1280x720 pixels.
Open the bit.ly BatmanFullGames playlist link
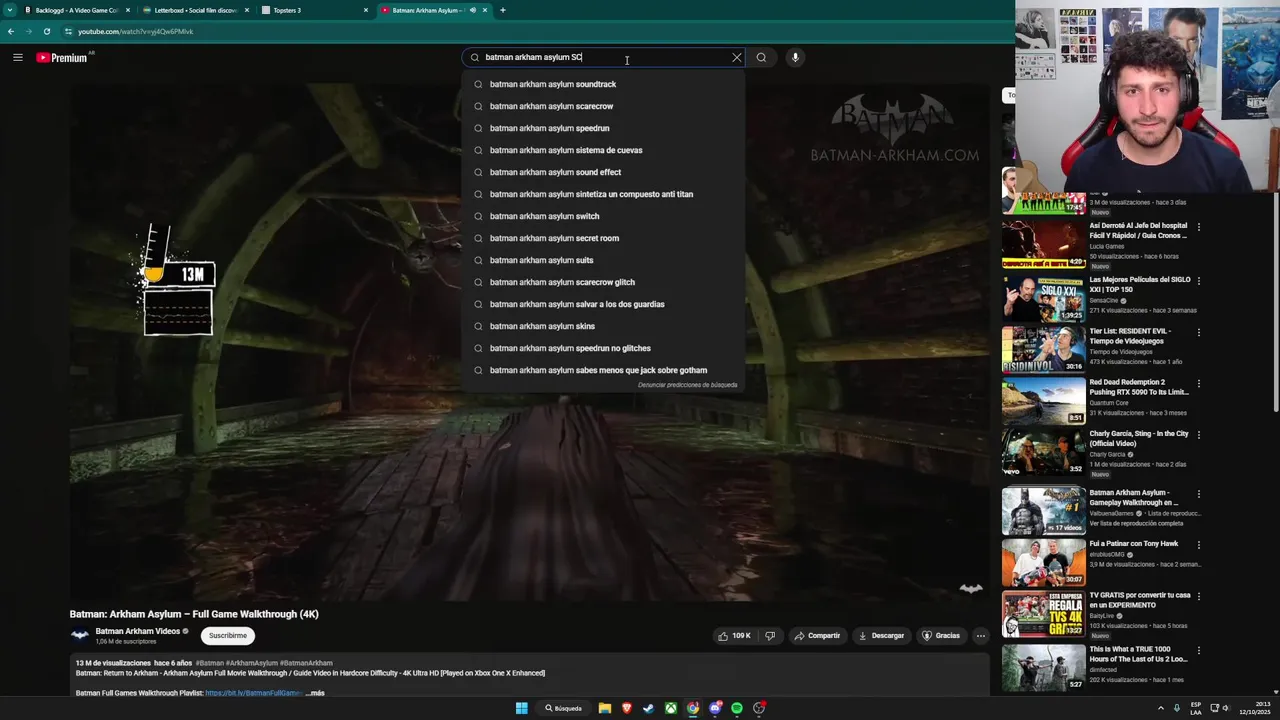pyautogui.click(x=254, y=693)
